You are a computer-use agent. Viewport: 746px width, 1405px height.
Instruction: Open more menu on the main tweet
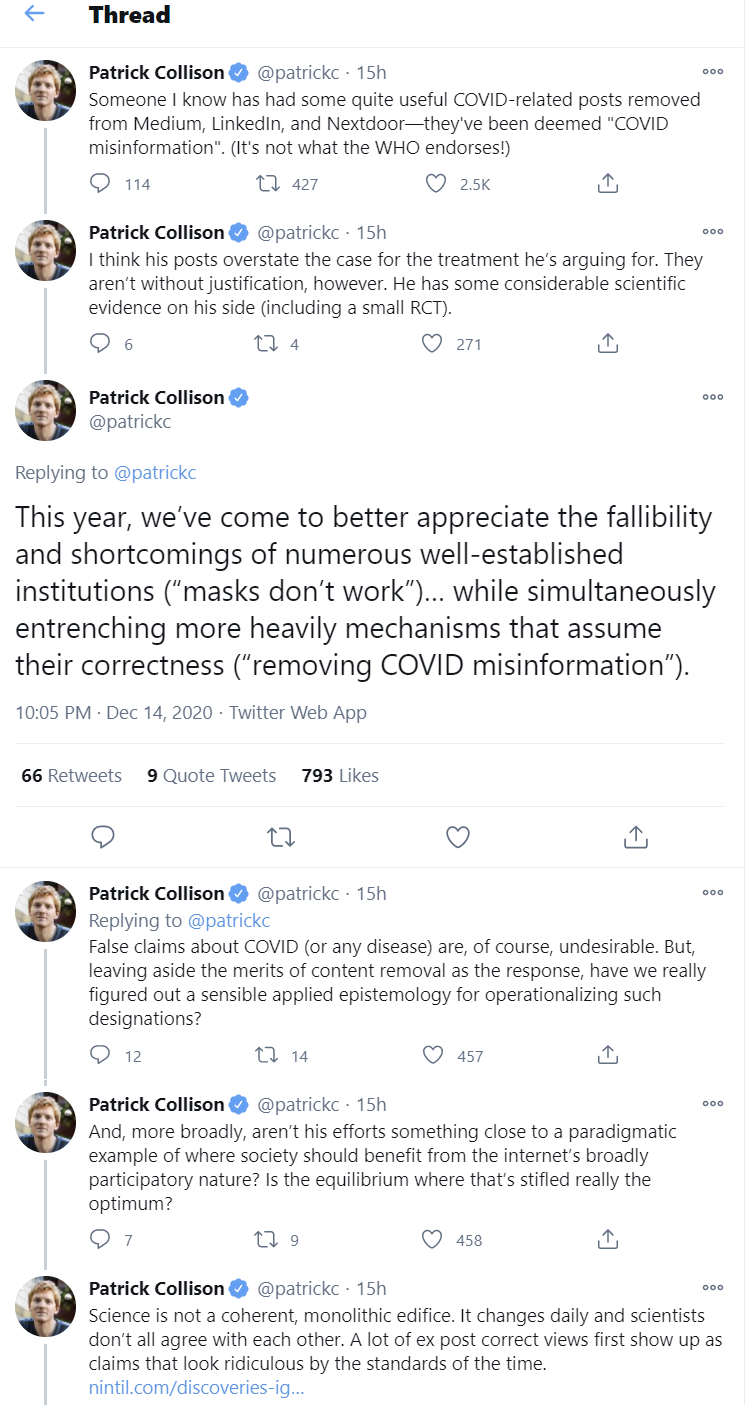click(713, 397)
